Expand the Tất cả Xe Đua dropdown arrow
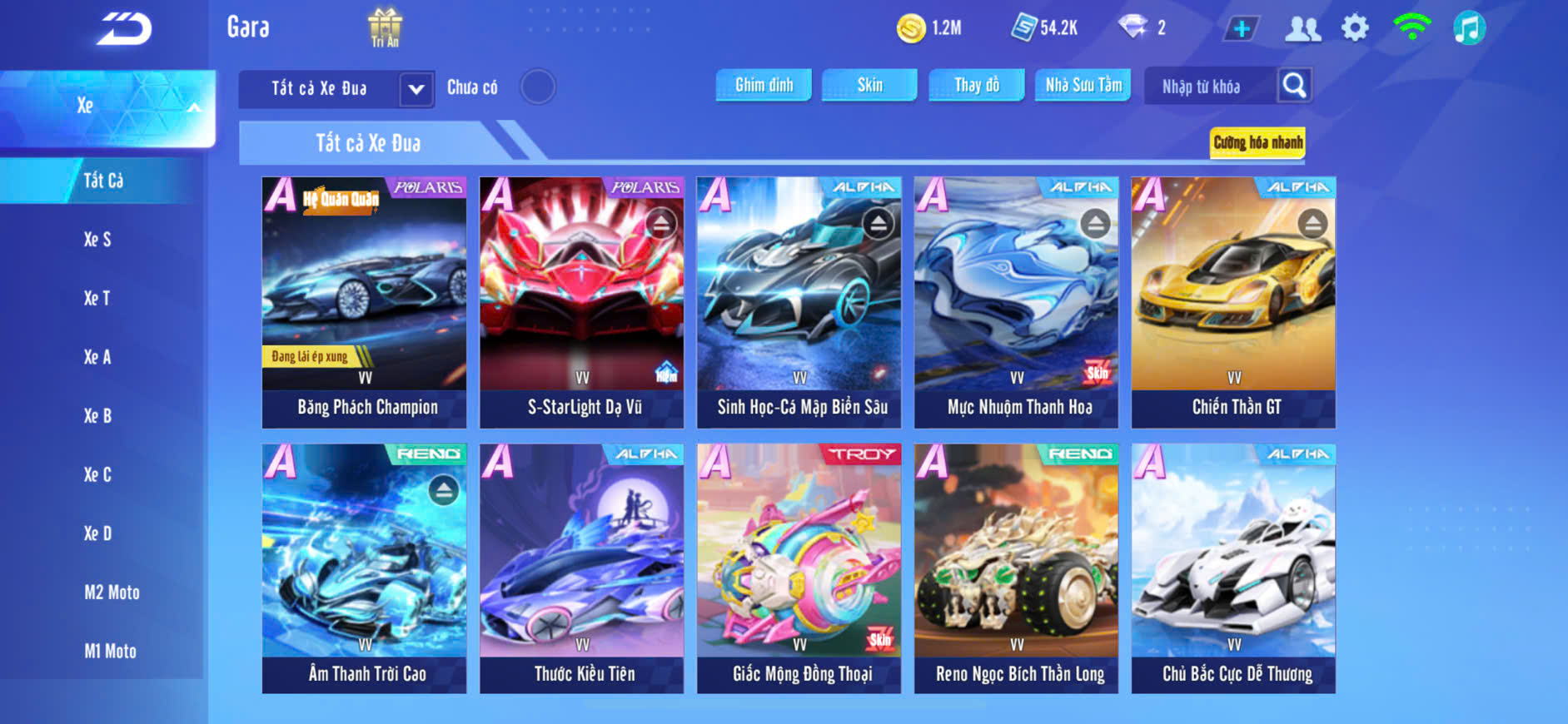The image size is (1568, 724). (x=416, y=88)
